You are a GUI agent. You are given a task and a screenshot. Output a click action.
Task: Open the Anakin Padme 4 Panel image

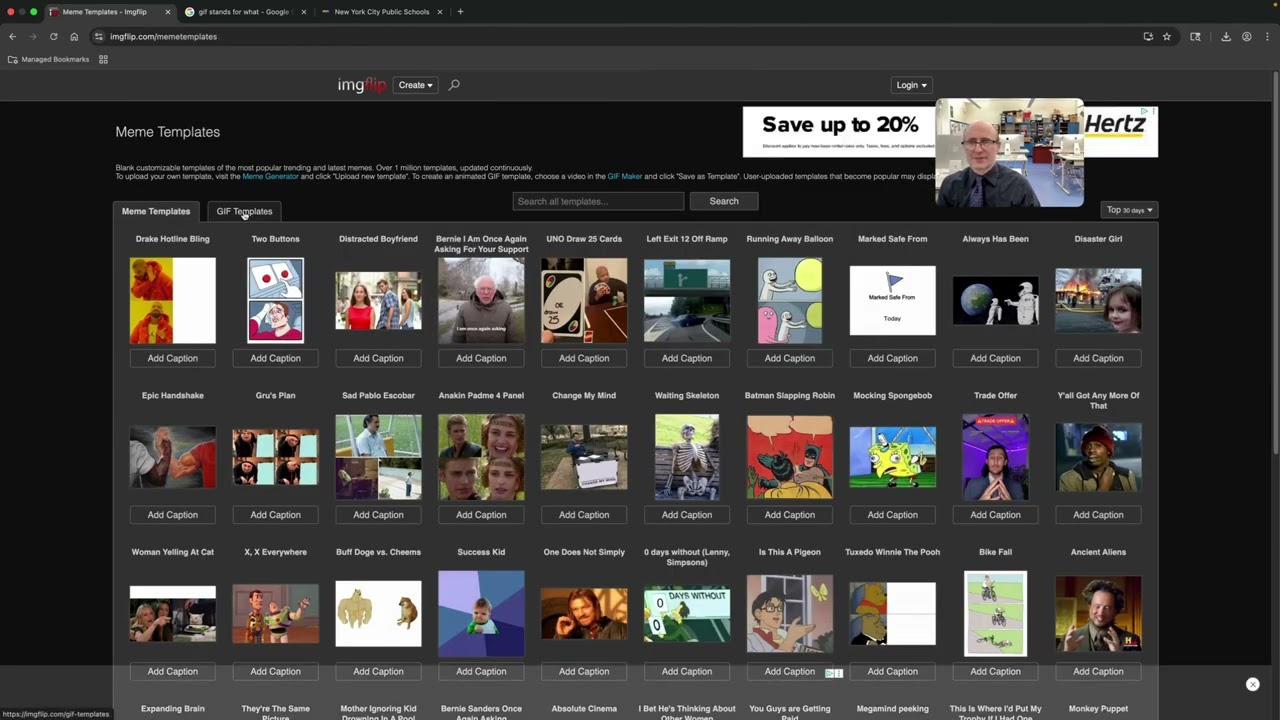pyautogui.click(x=481, y=457)
